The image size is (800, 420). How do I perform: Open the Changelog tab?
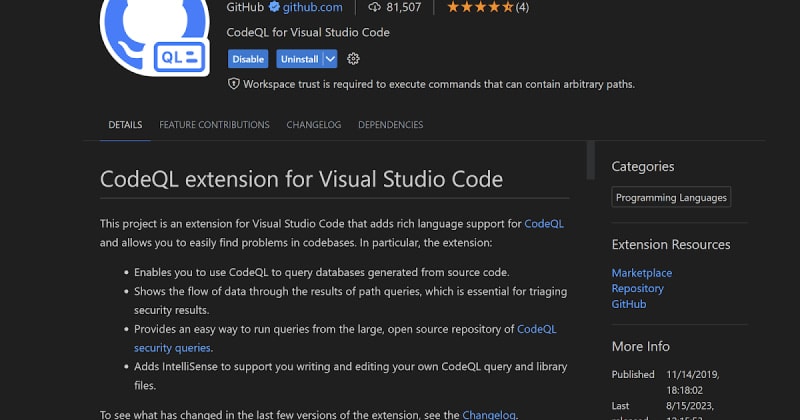(x=313, y=125)
